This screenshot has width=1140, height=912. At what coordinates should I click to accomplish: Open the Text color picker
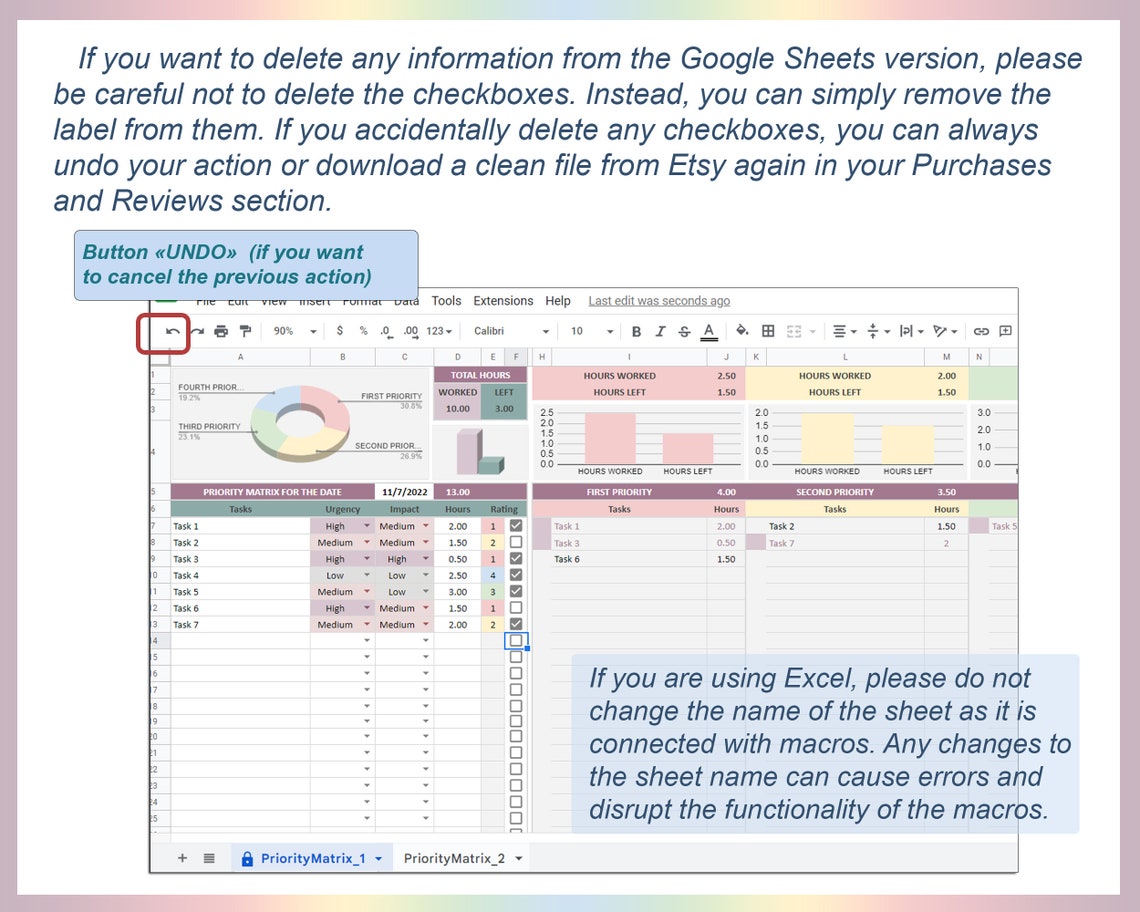709,331
